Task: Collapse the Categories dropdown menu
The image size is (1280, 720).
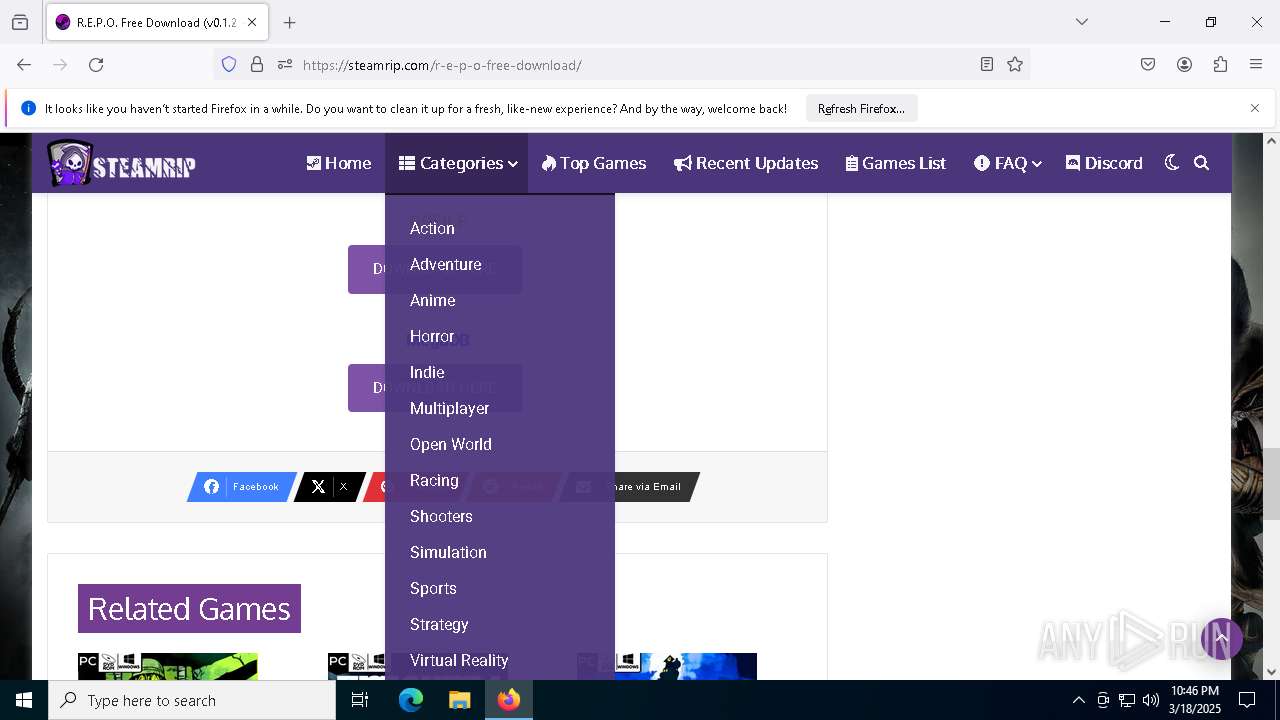Action: 457,163
